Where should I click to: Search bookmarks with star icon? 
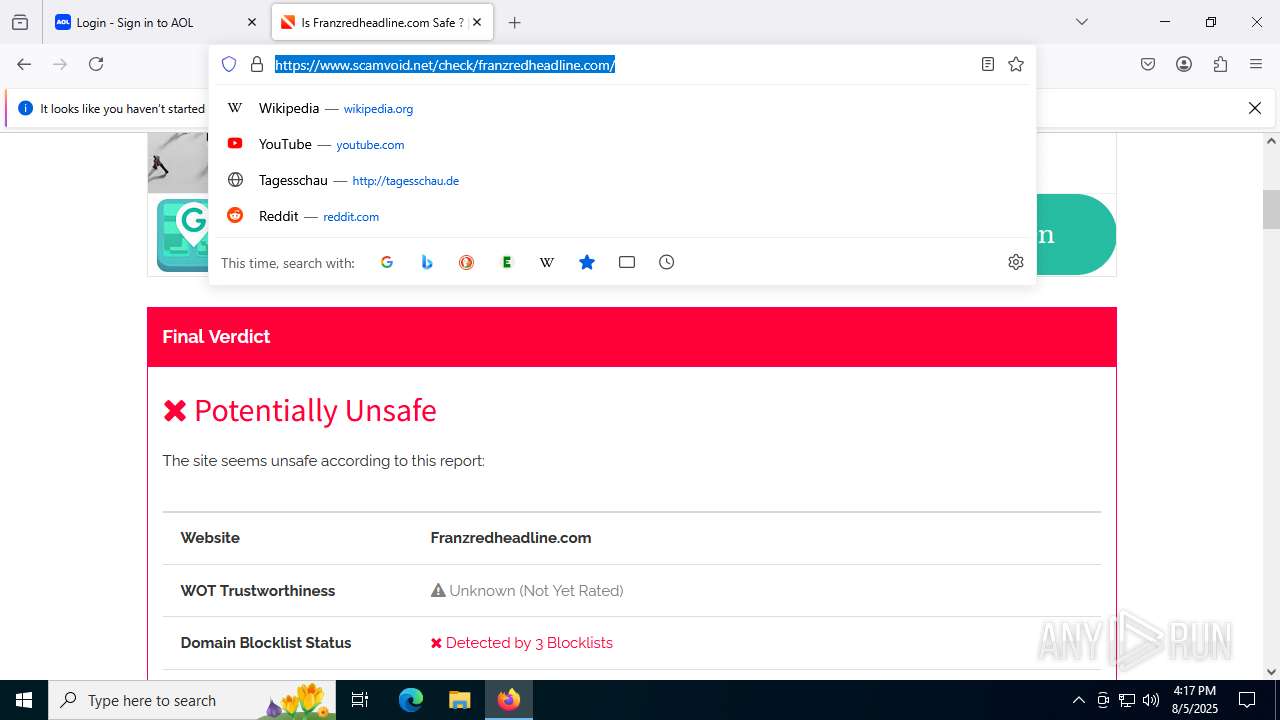(587, 262)
